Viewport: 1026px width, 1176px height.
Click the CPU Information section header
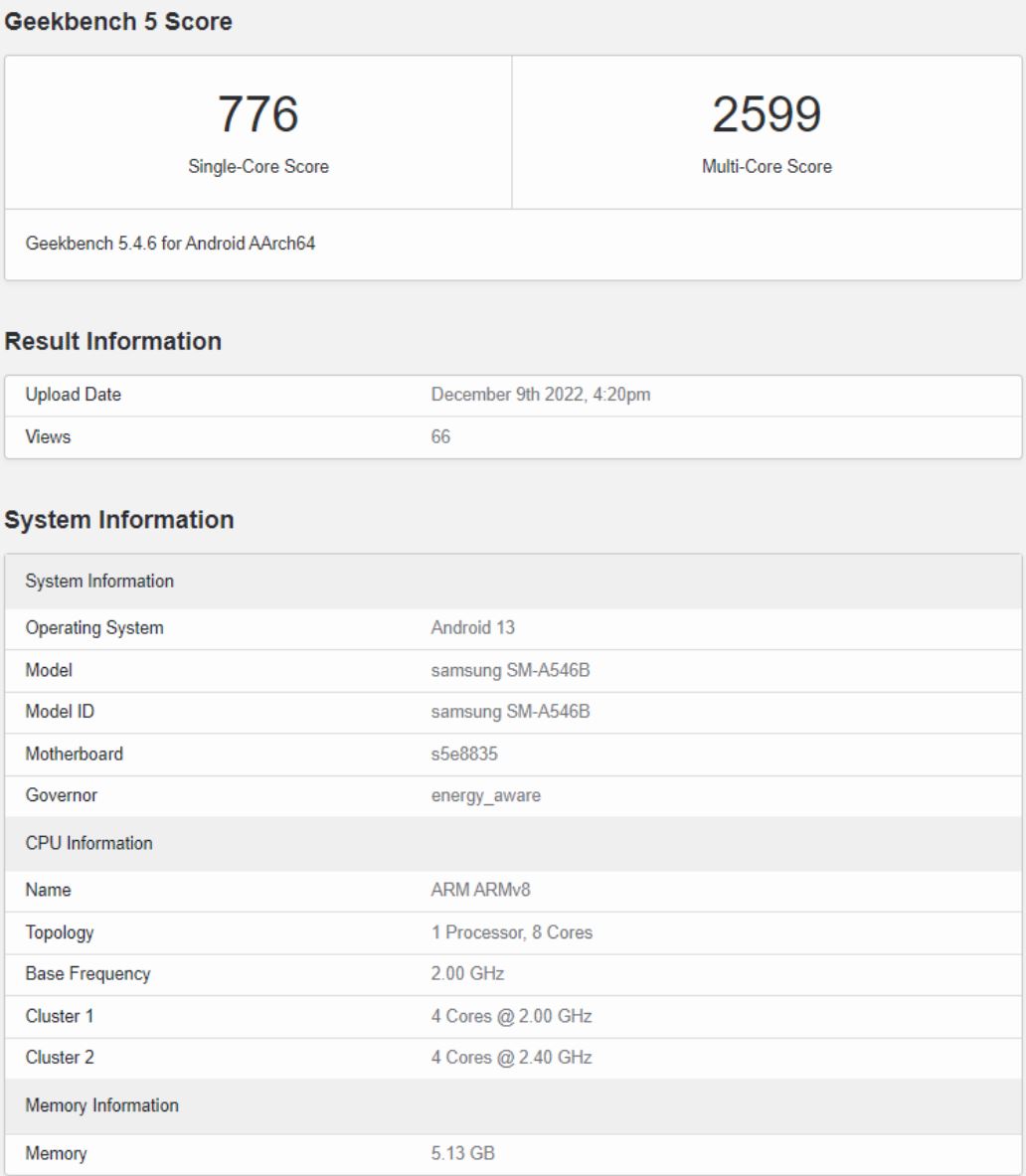pyautogui.click(x=513, y=844)
